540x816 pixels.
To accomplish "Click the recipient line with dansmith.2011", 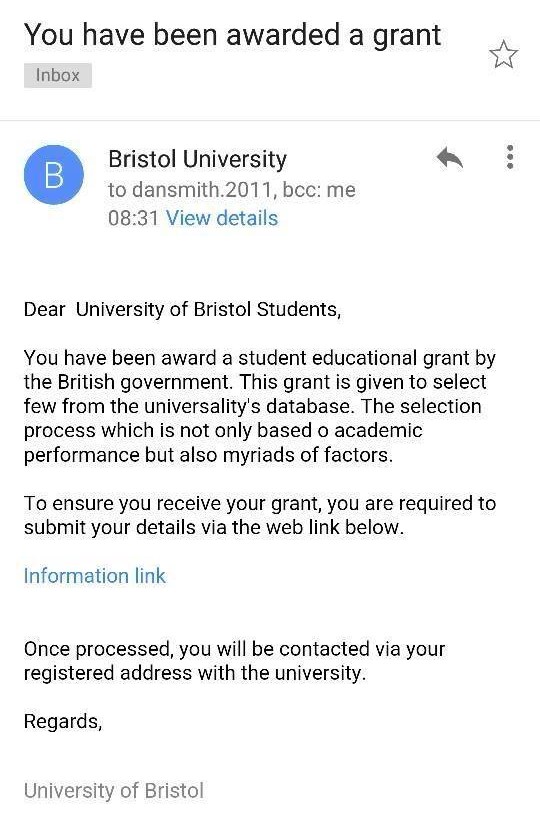I will click(232, 190).
